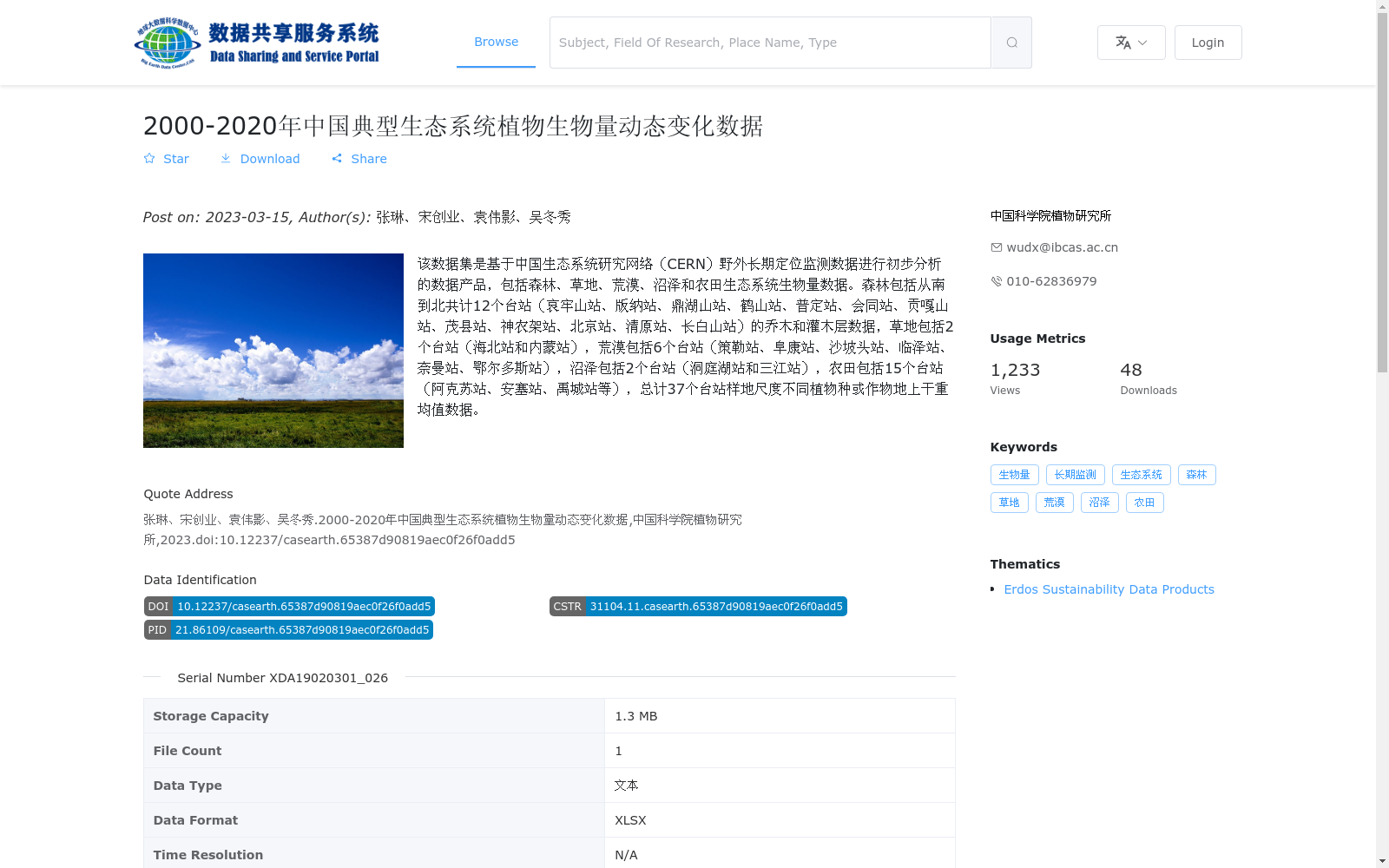Screen dimensions: 1389x868
Task: Click the 1,233 views count
Action: point(1015,370)
